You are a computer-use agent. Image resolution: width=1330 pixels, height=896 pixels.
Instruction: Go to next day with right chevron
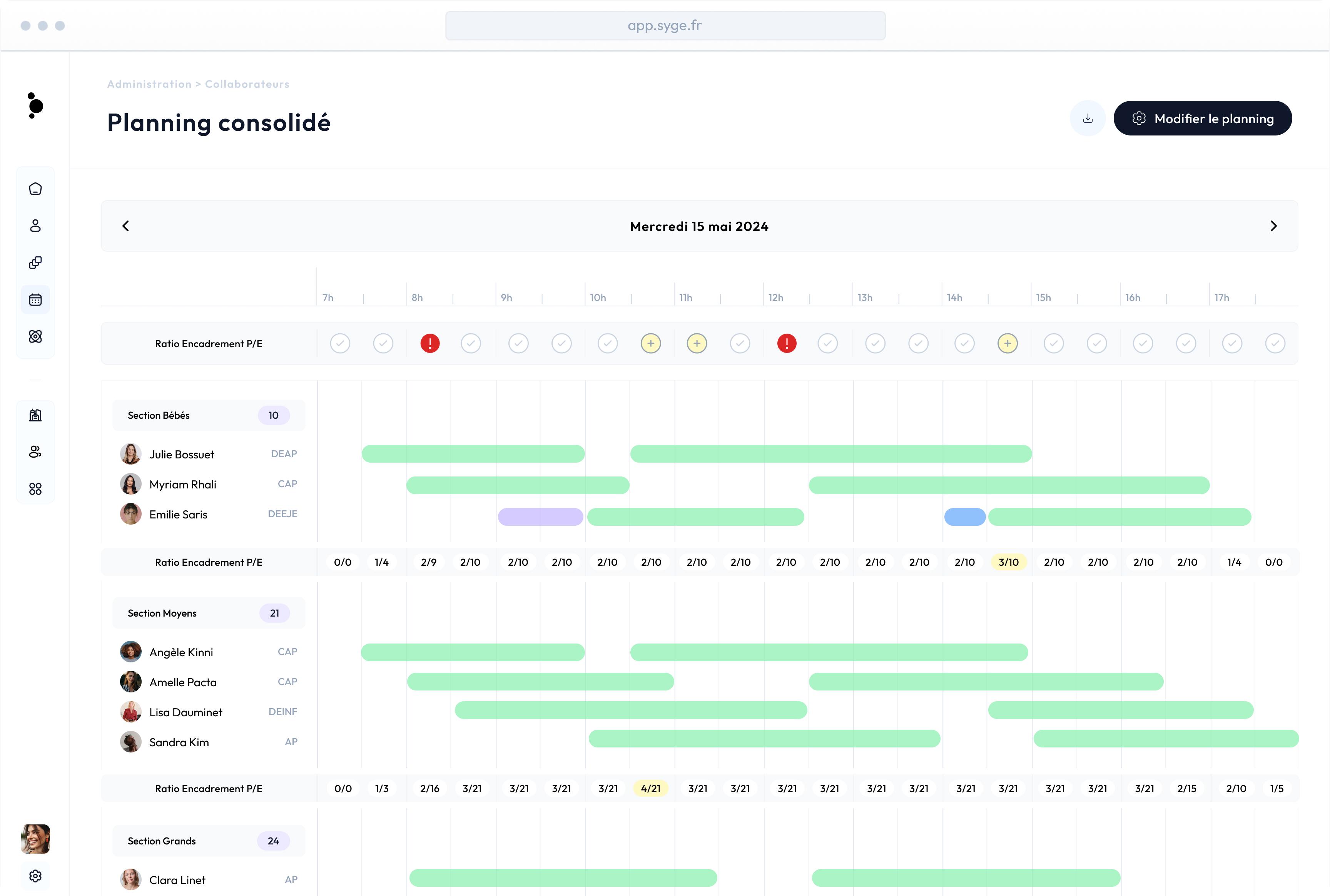[x=1273, y=226]
